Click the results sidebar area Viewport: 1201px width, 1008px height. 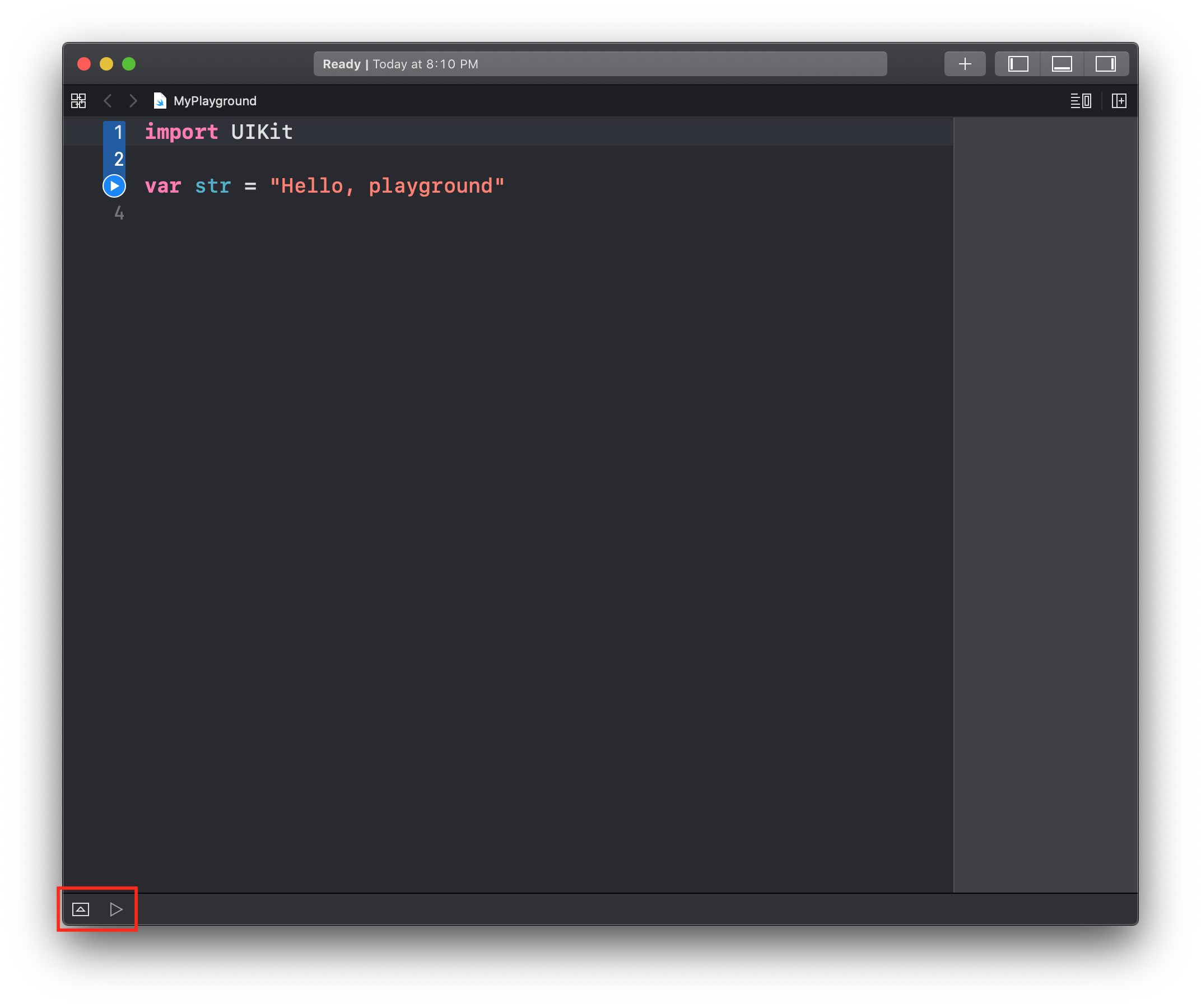pos(1045,503)
